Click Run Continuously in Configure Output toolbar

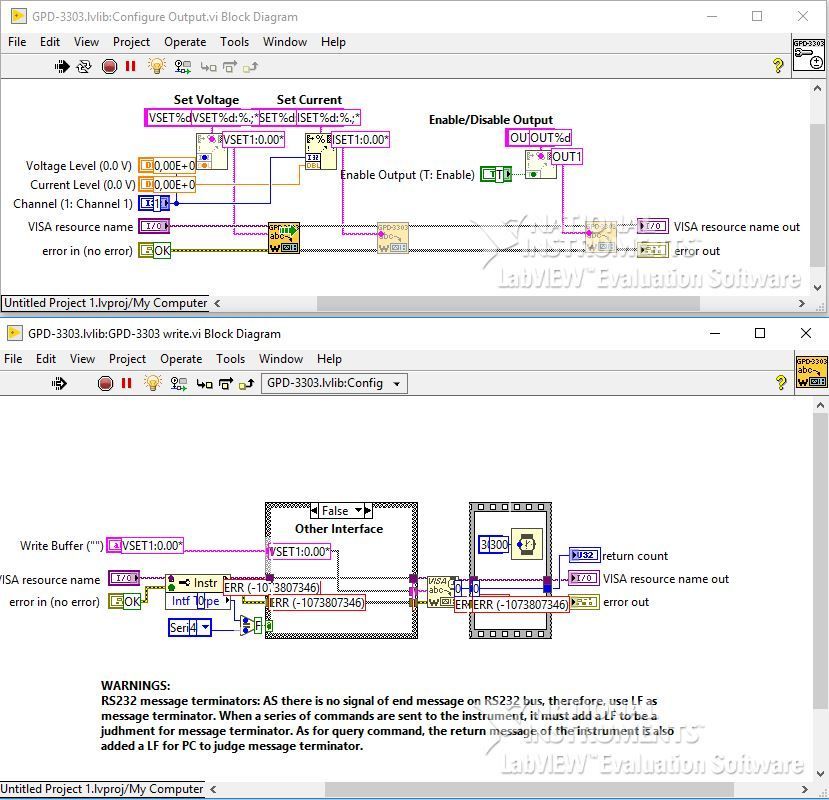pos(84,67)
